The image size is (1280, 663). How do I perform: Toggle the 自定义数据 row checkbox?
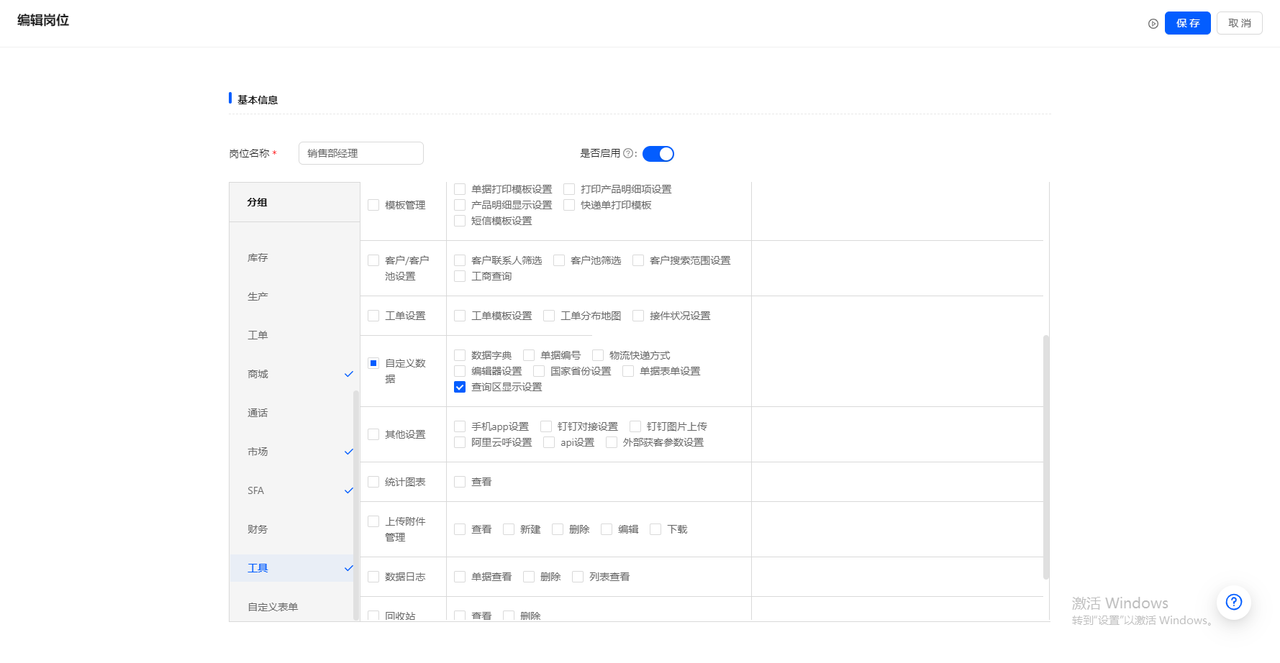click(x=373, y=363)
